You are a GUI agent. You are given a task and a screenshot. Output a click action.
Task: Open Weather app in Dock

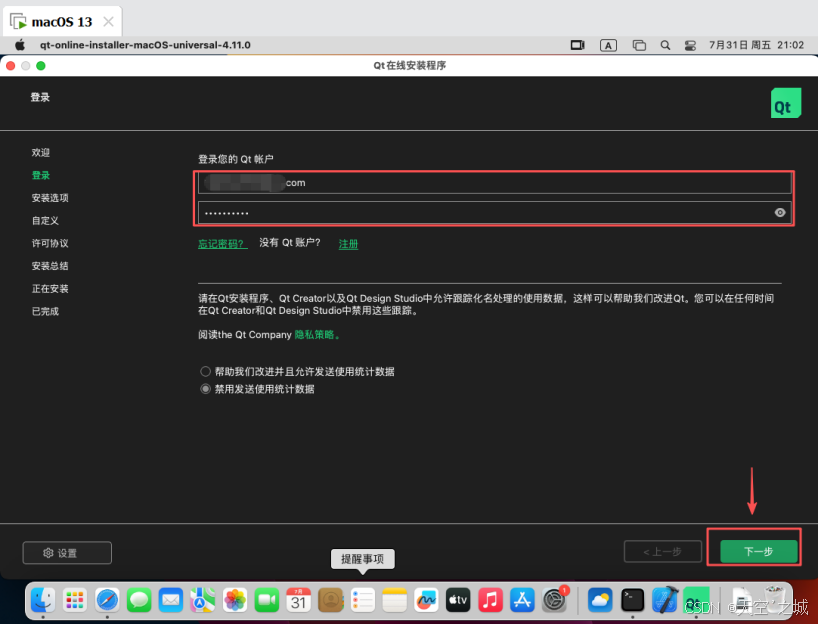pos(600,600)
